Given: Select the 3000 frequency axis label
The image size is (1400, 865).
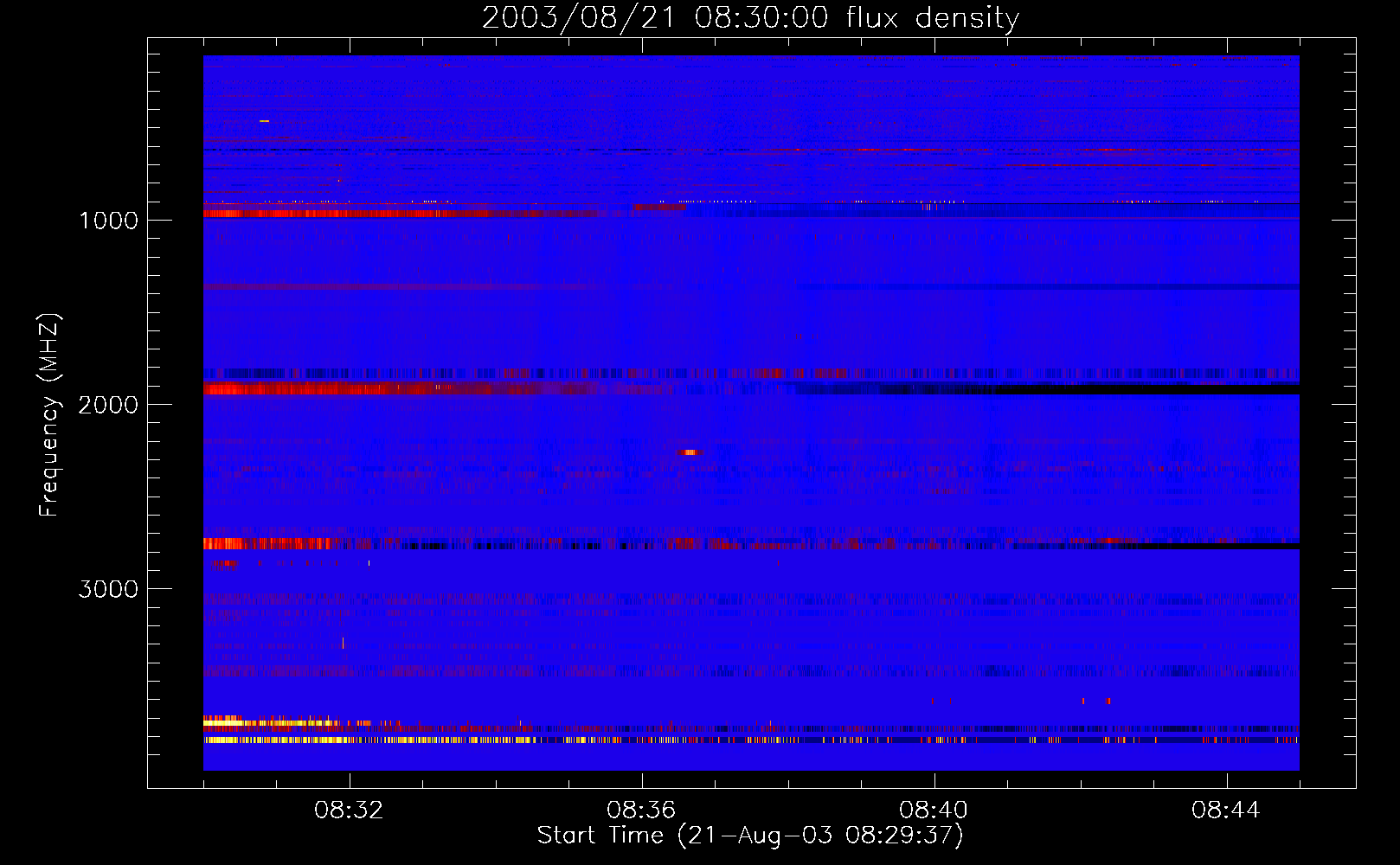Looking at the screenshot, I should (108, 589).
